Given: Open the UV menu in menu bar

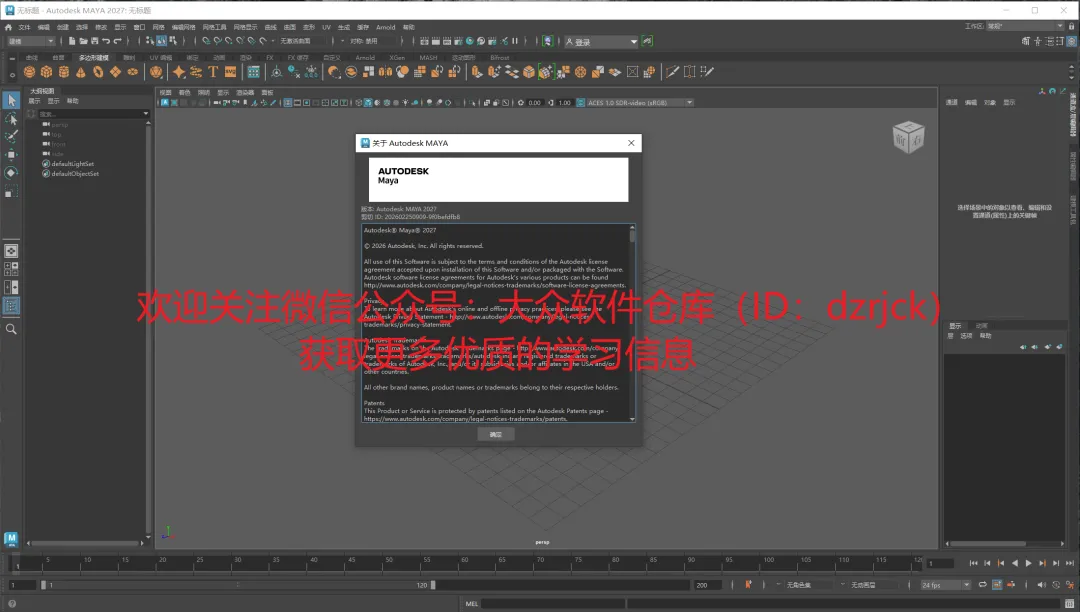Looking at the screenshot, I should [326, 28].
